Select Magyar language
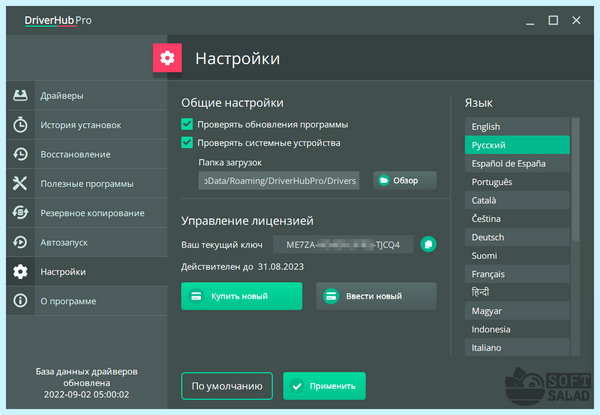The height and width of the screenshot is (415, 600). 517,311
